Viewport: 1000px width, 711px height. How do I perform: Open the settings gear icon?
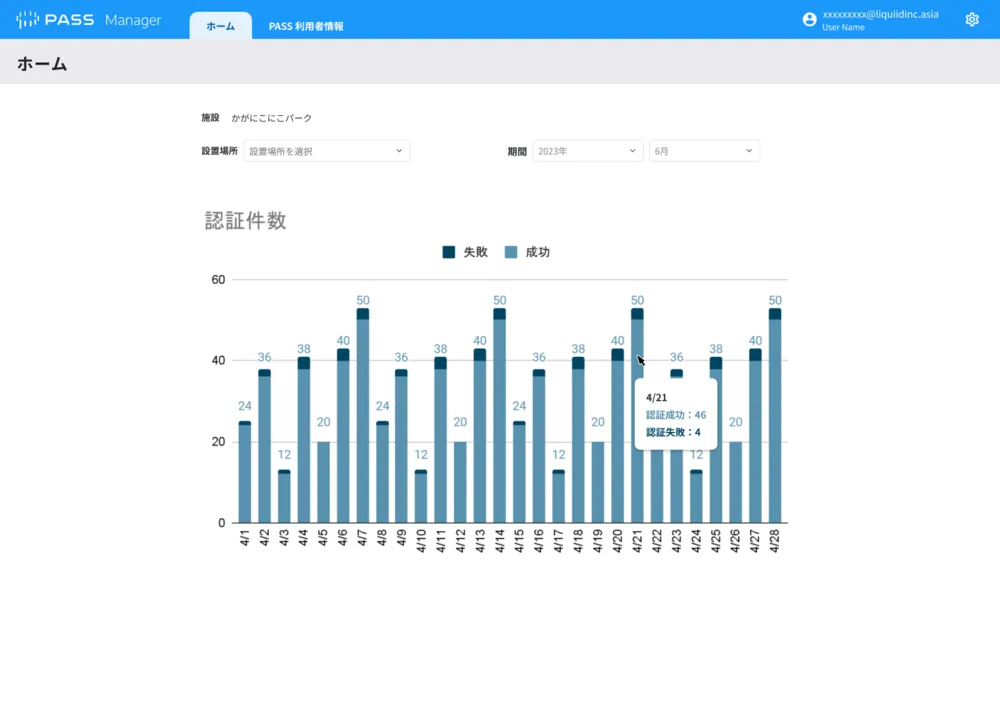pyautogui.click(x=971, y=20)
